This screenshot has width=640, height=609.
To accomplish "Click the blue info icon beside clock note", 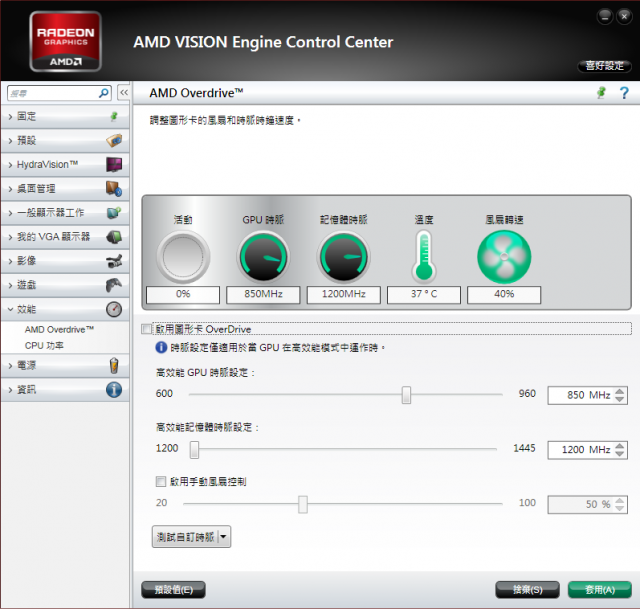I will pyautogui.click(x=161, y=347).
